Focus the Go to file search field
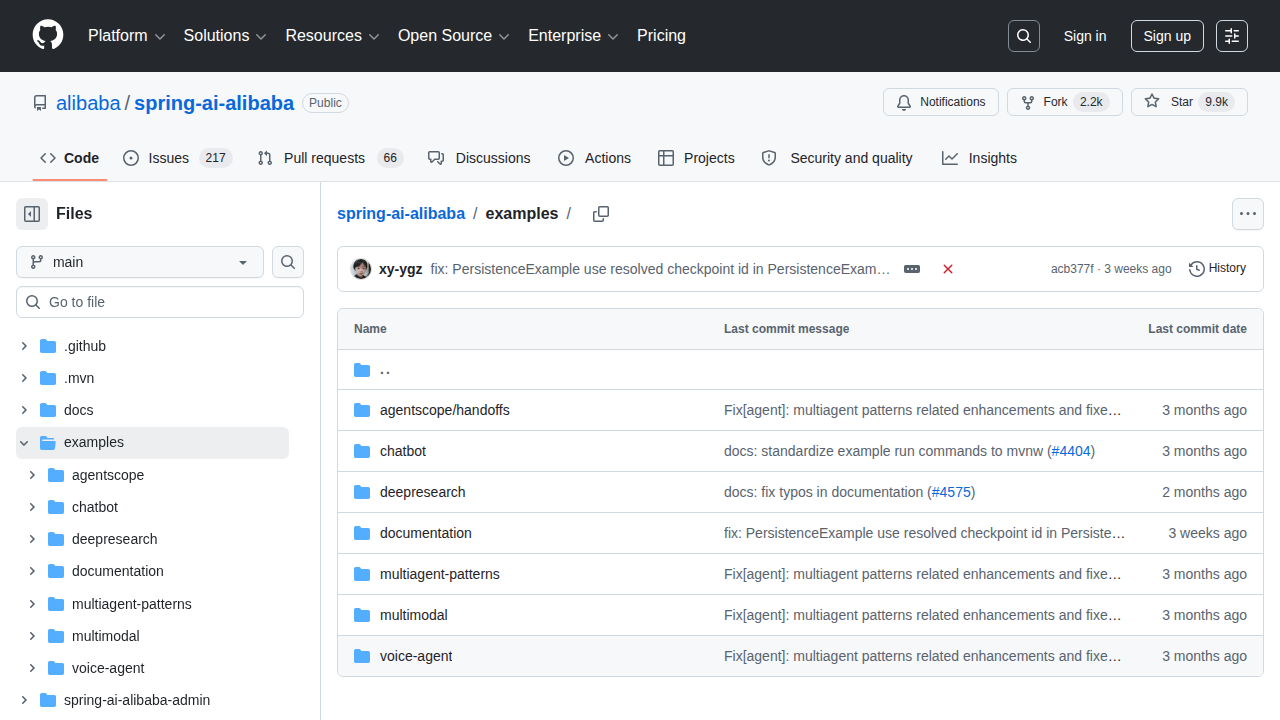The image size is (1280, 720). pos(160,302)
